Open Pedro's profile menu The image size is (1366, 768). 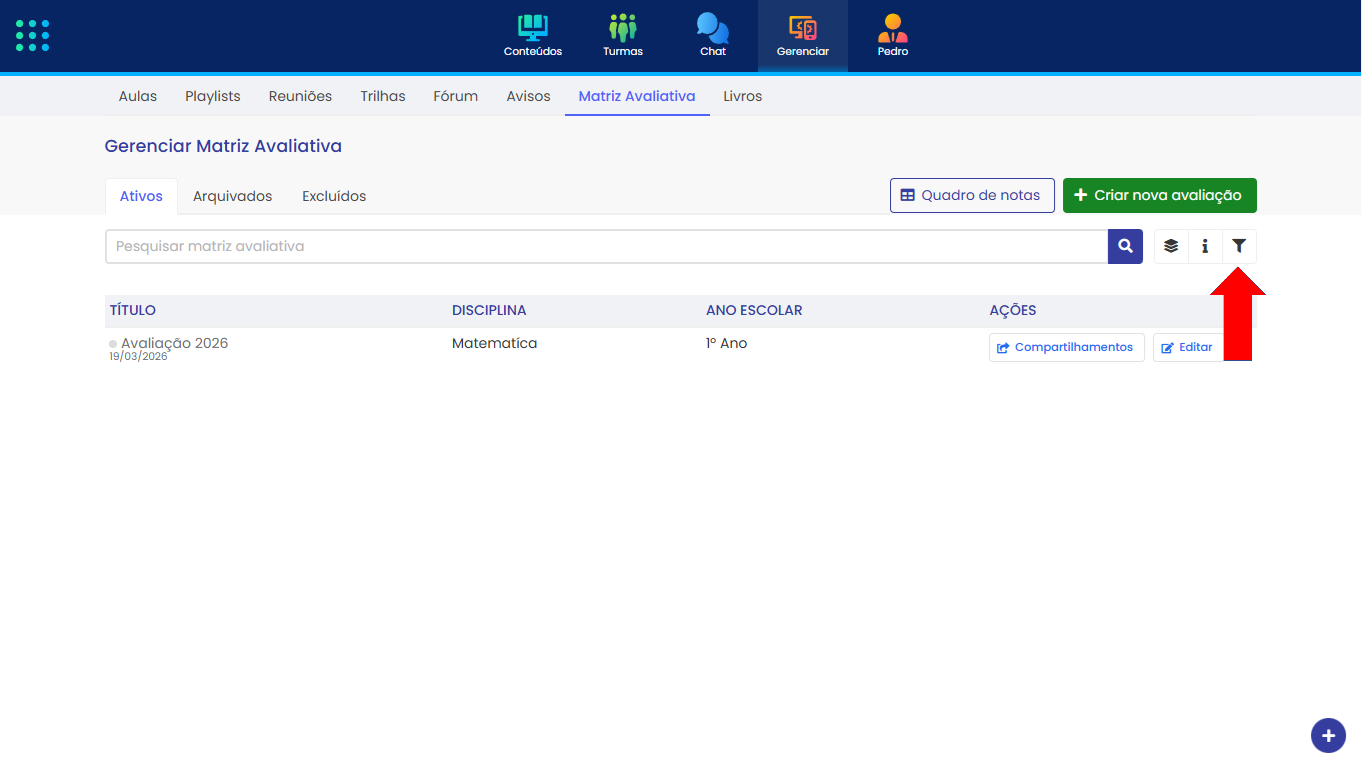coord(893,36)
